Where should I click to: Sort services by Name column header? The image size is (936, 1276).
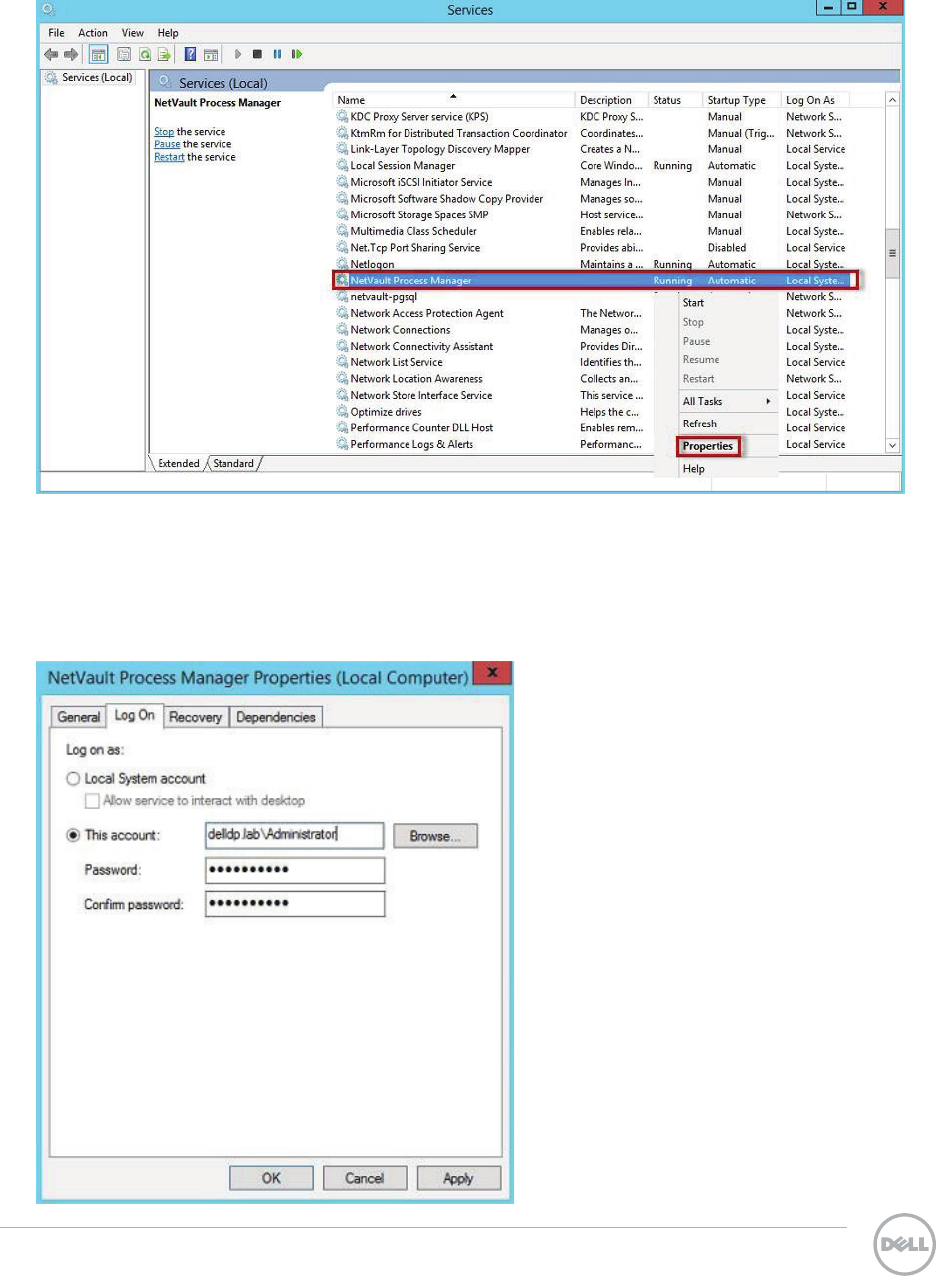tap(453, 100)
